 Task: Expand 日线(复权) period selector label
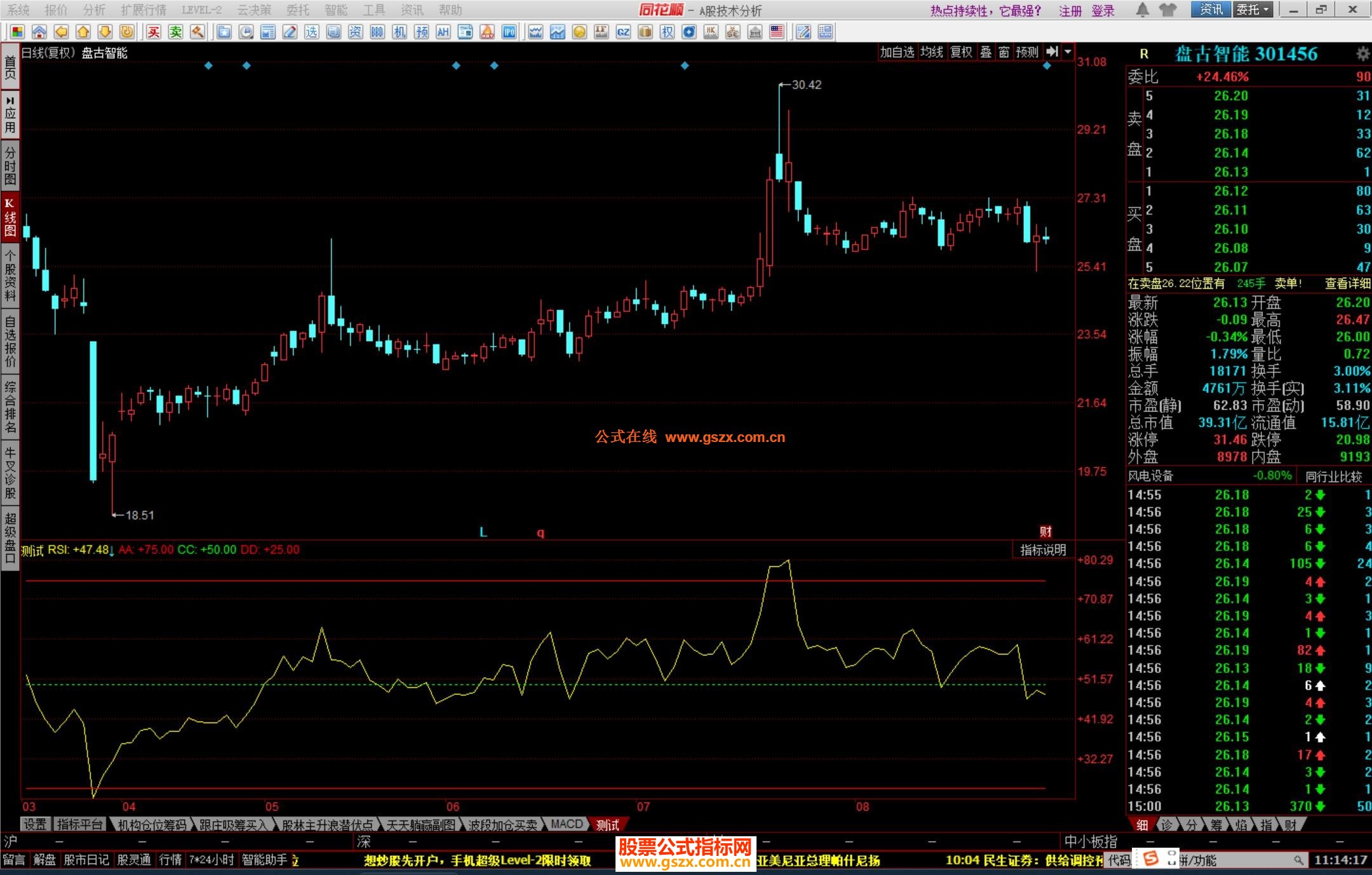[48, 53]
